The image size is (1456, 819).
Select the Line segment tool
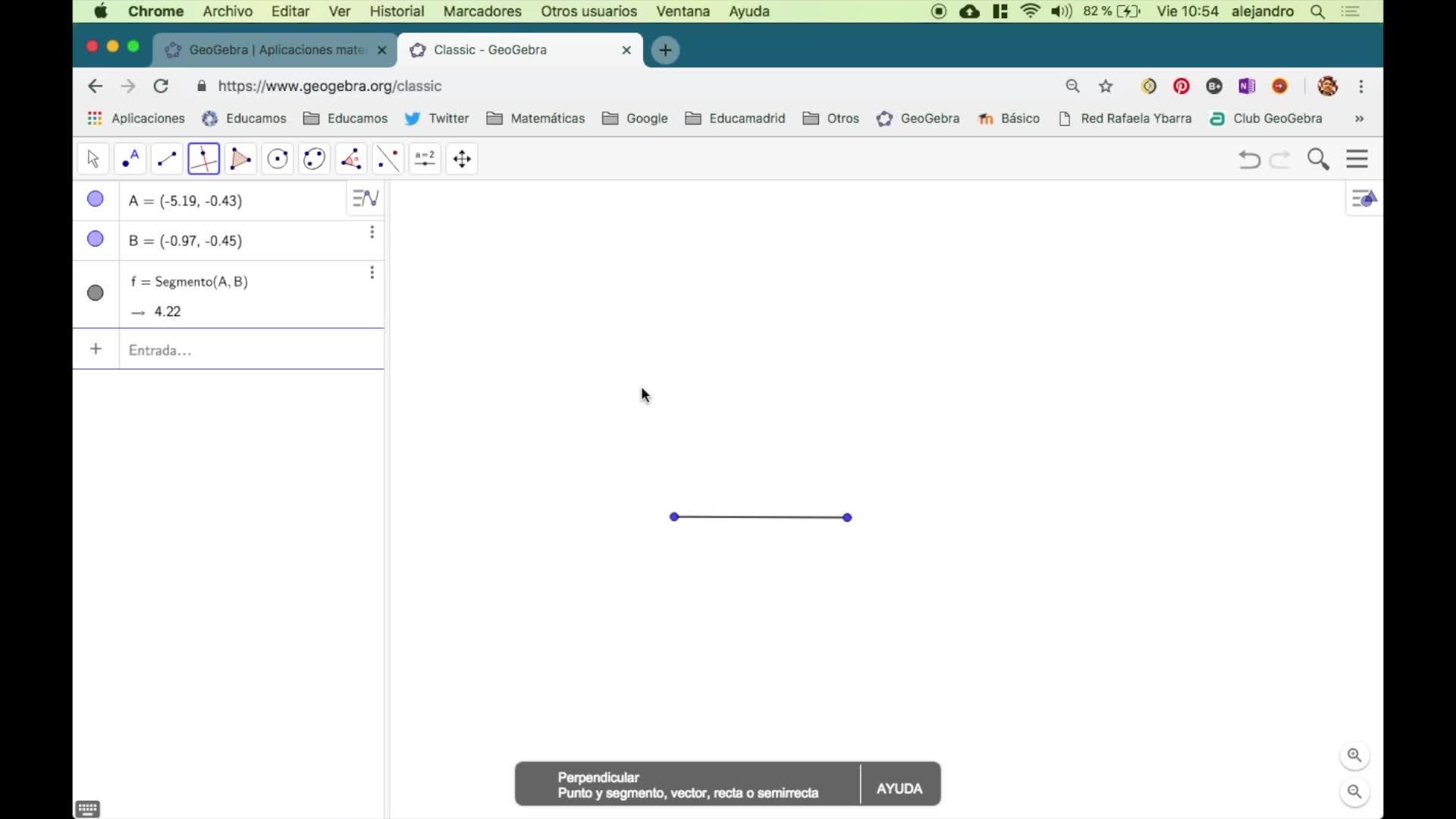[167, 159]
